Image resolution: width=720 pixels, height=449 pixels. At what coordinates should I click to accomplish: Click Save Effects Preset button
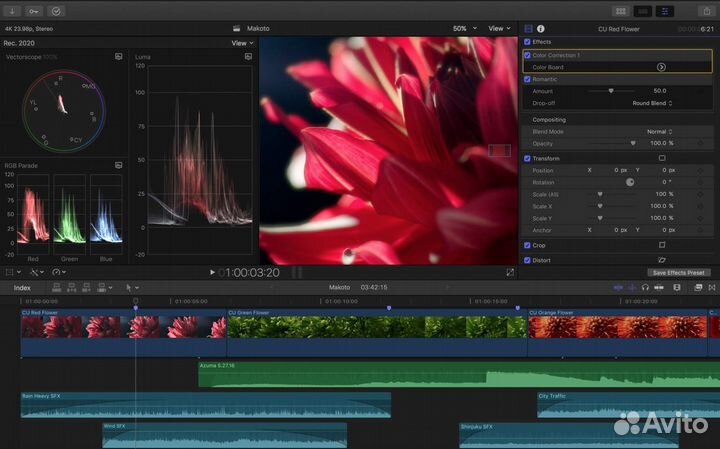(x=679, y=272)
